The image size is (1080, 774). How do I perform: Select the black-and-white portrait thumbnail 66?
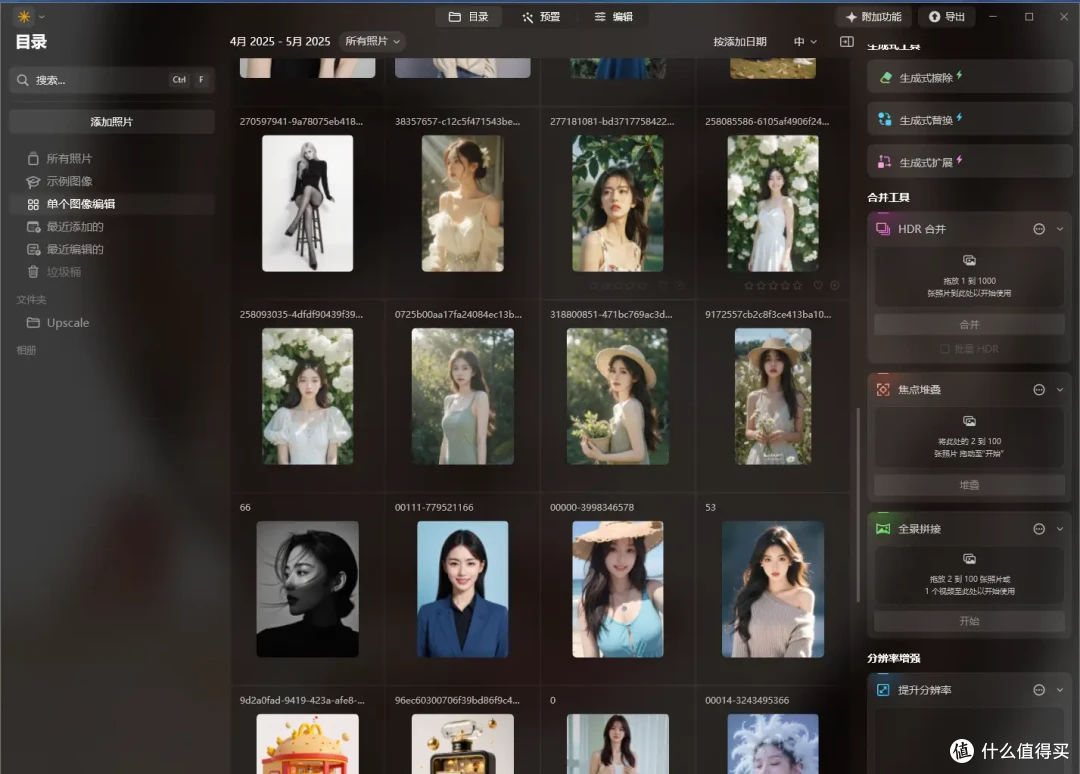[307, 589]
